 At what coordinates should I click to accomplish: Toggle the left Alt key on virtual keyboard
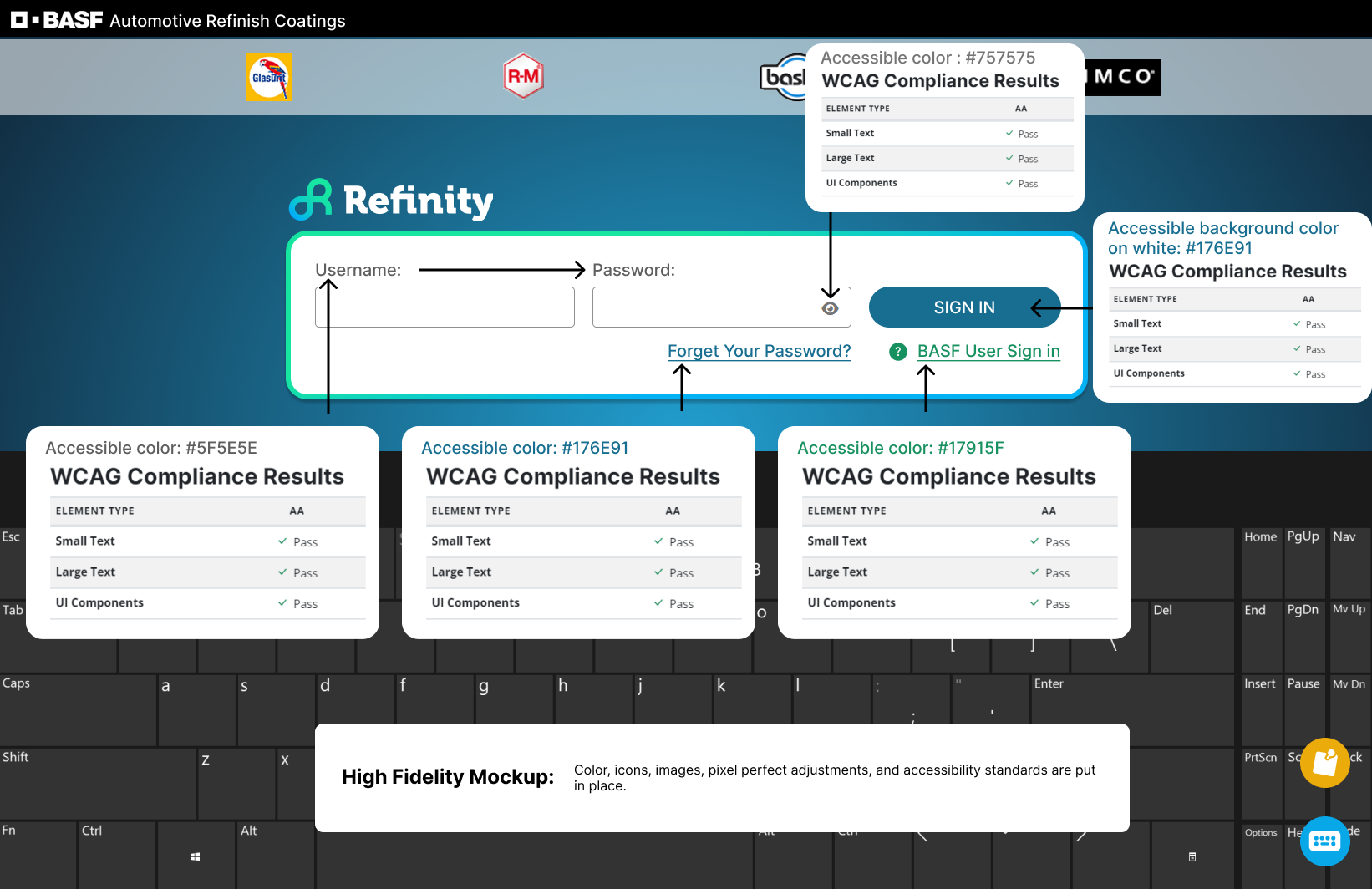[276, 856]
